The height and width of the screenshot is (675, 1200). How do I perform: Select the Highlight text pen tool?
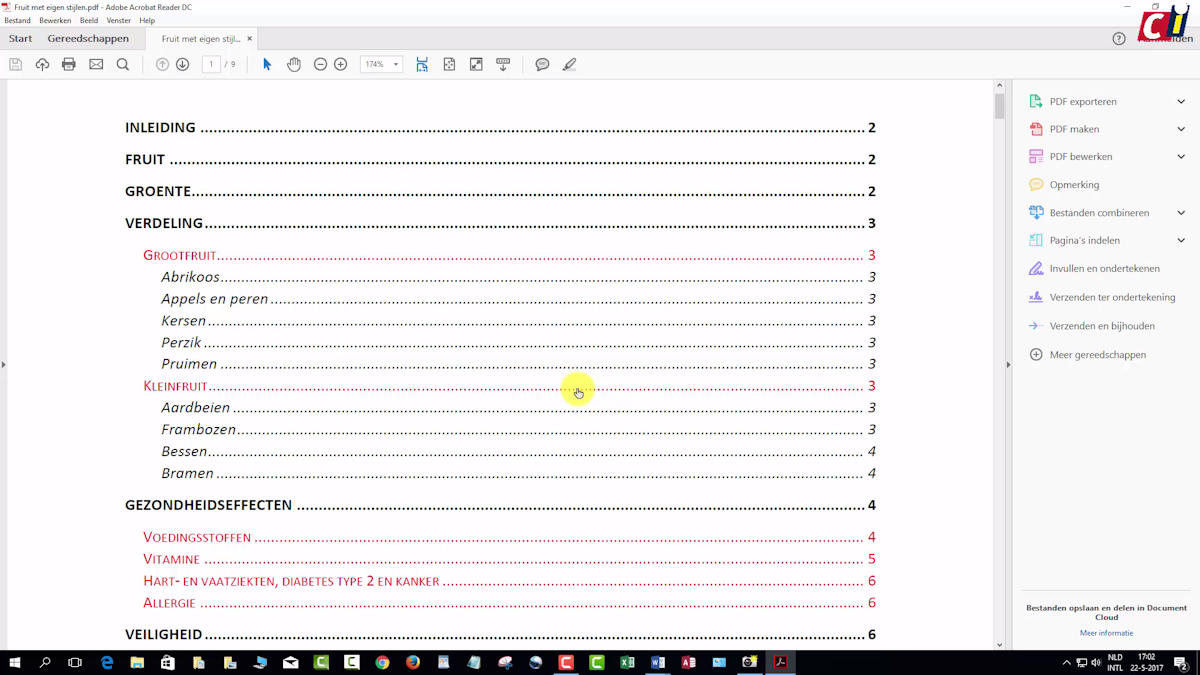click(569, 64)
